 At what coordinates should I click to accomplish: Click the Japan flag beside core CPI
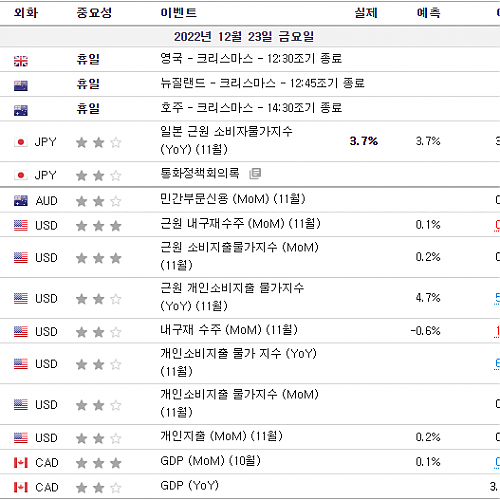point(21,142)
